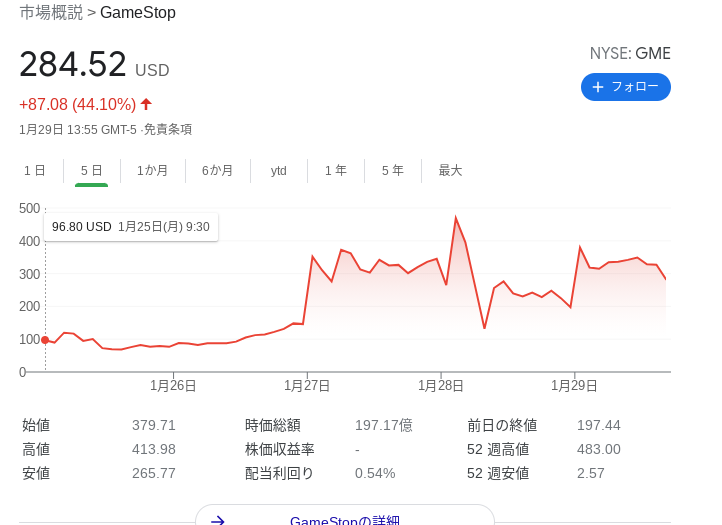This screenshot has height=525, width=722.
Task: Switch to the 1年 range tab
Action: (x=336, y=170)
